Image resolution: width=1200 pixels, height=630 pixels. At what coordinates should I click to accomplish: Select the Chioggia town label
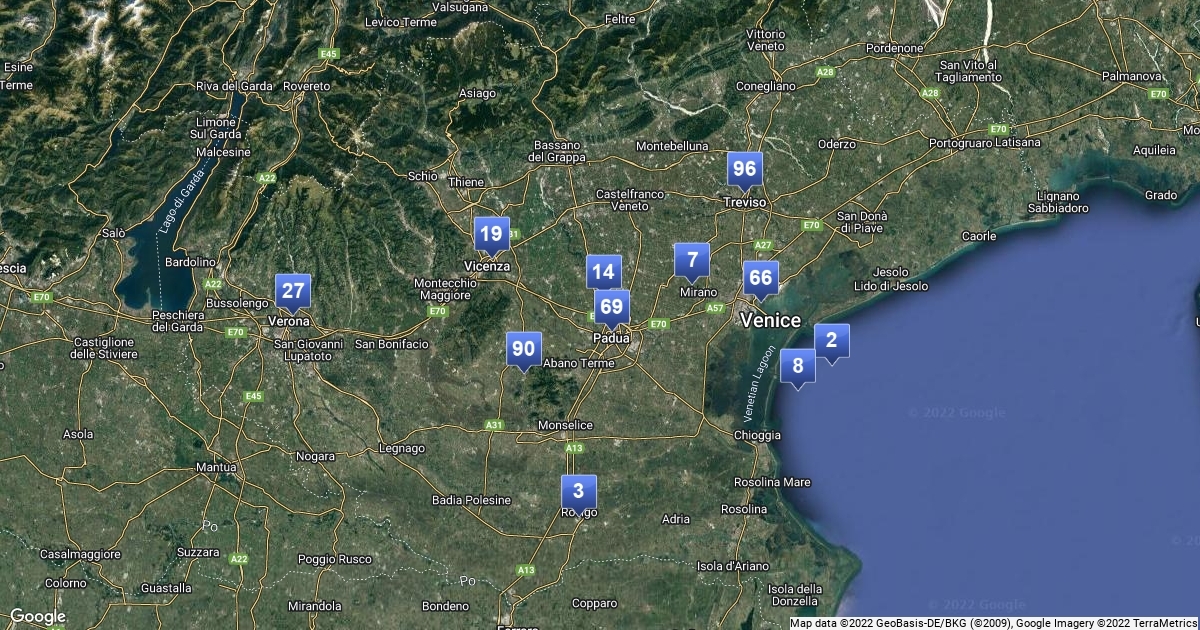pos(757,435)
